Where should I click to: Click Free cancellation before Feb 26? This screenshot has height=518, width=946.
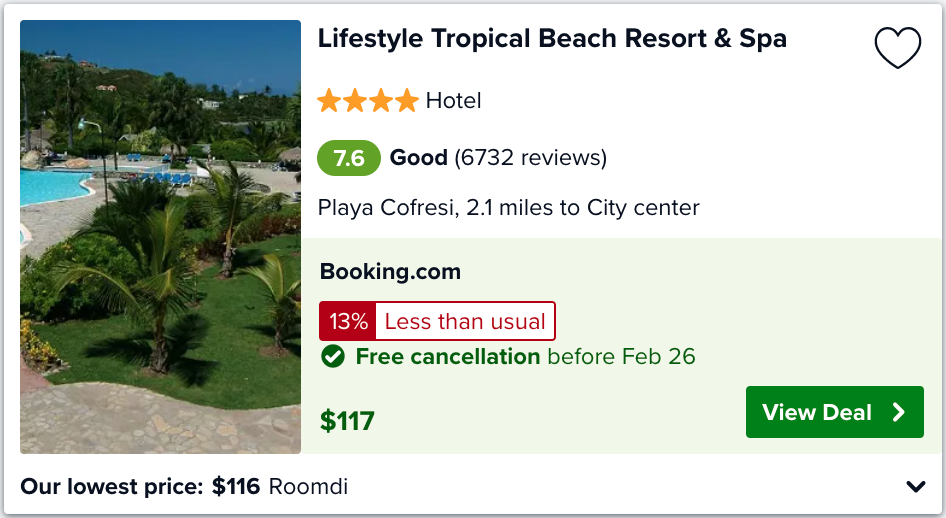click(x=525, y=356)
